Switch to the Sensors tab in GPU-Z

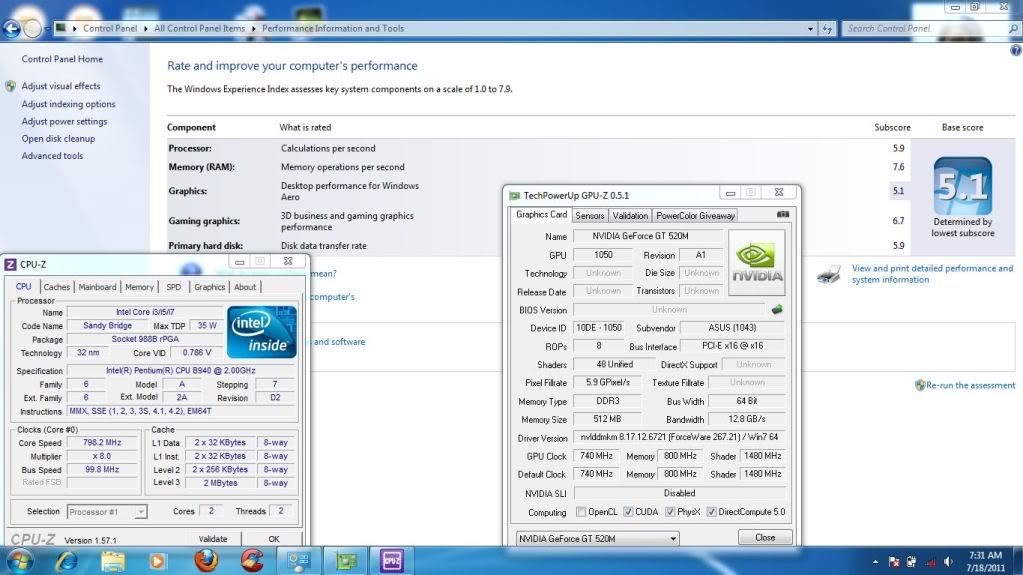coord(589,215)
